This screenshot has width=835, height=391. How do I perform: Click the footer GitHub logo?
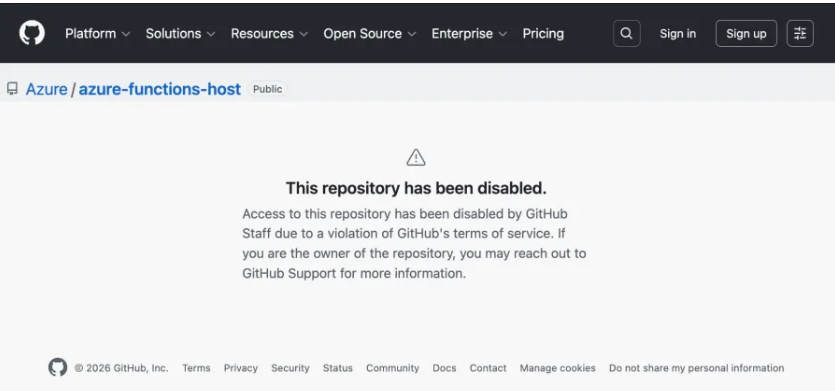(x=58, y=368)
